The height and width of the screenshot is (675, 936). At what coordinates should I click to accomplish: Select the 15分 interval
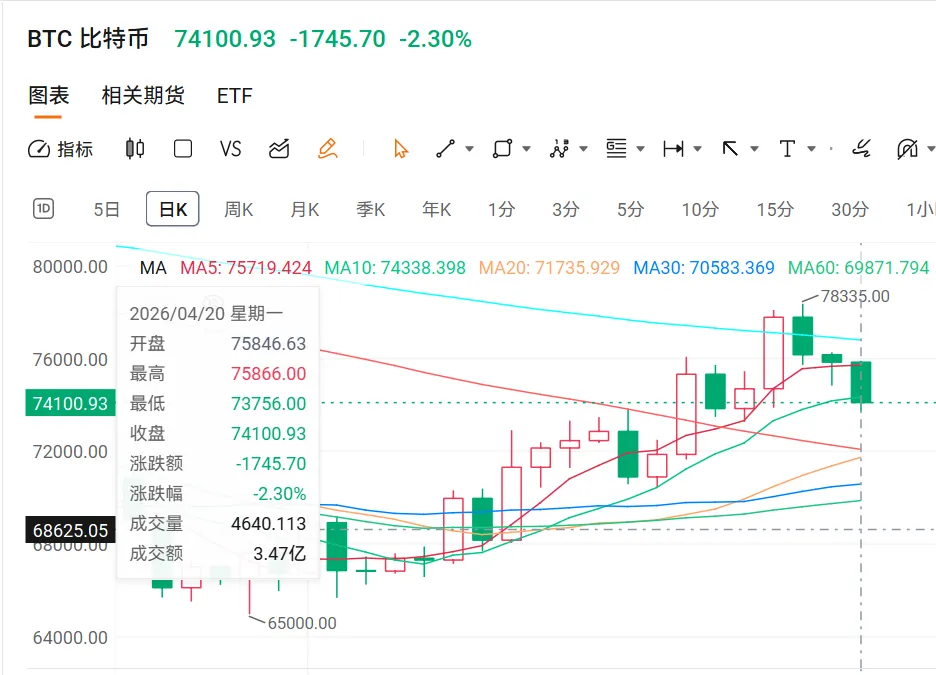point(775,209)
